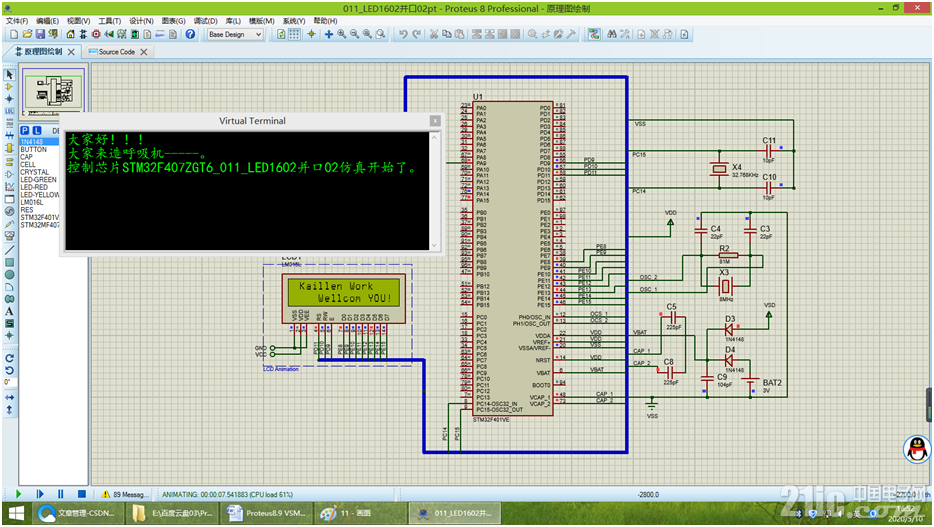Screen dimensions: 934x527
Task: Select the Component Mode tool
Action: coord(10,86)
